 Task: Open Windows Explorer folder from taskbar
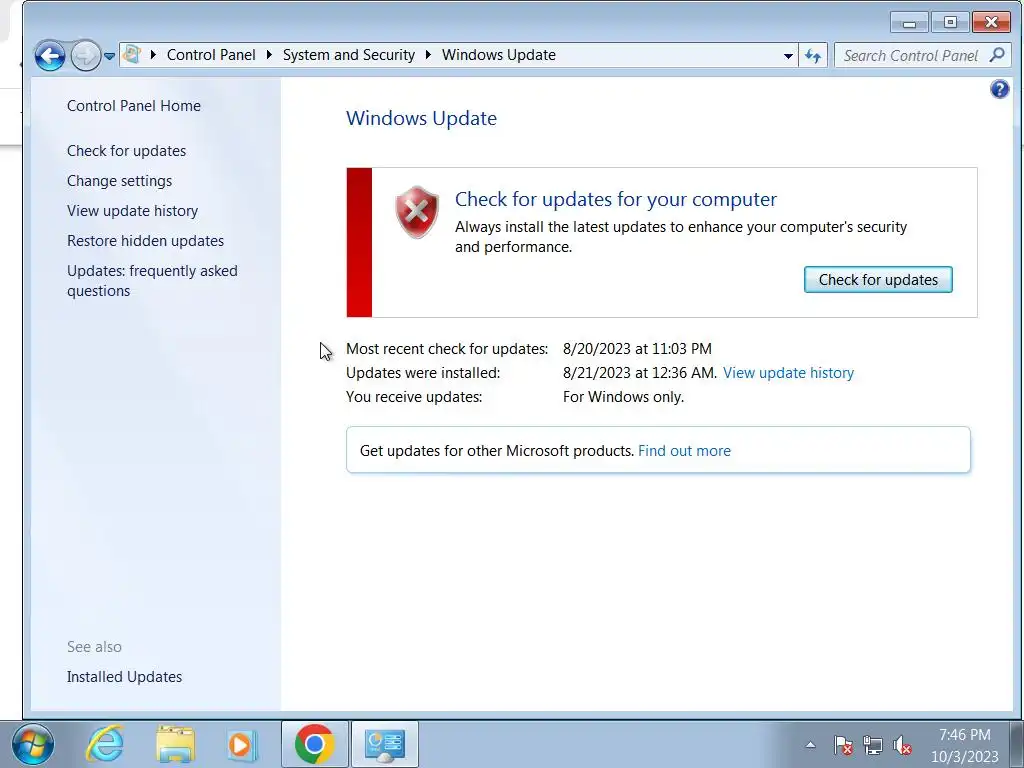point(175,744)
